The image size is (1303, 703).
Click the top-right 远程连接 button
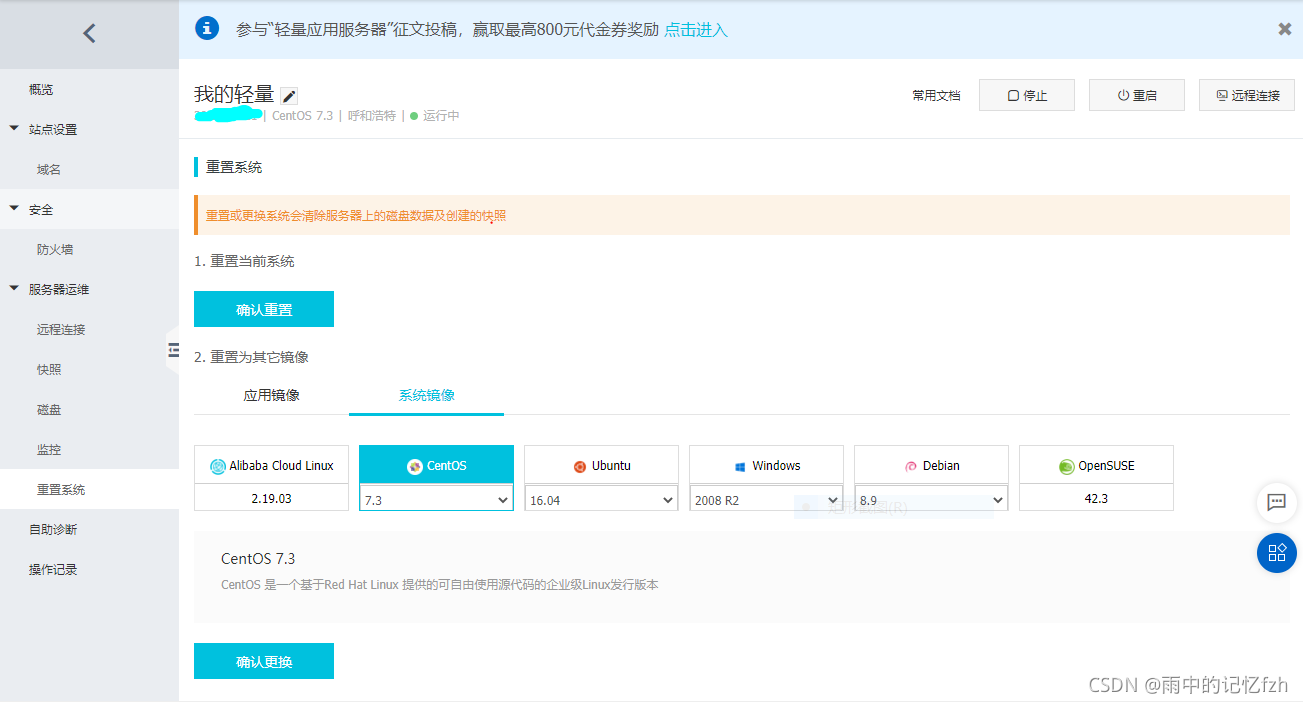[1247, 95]
